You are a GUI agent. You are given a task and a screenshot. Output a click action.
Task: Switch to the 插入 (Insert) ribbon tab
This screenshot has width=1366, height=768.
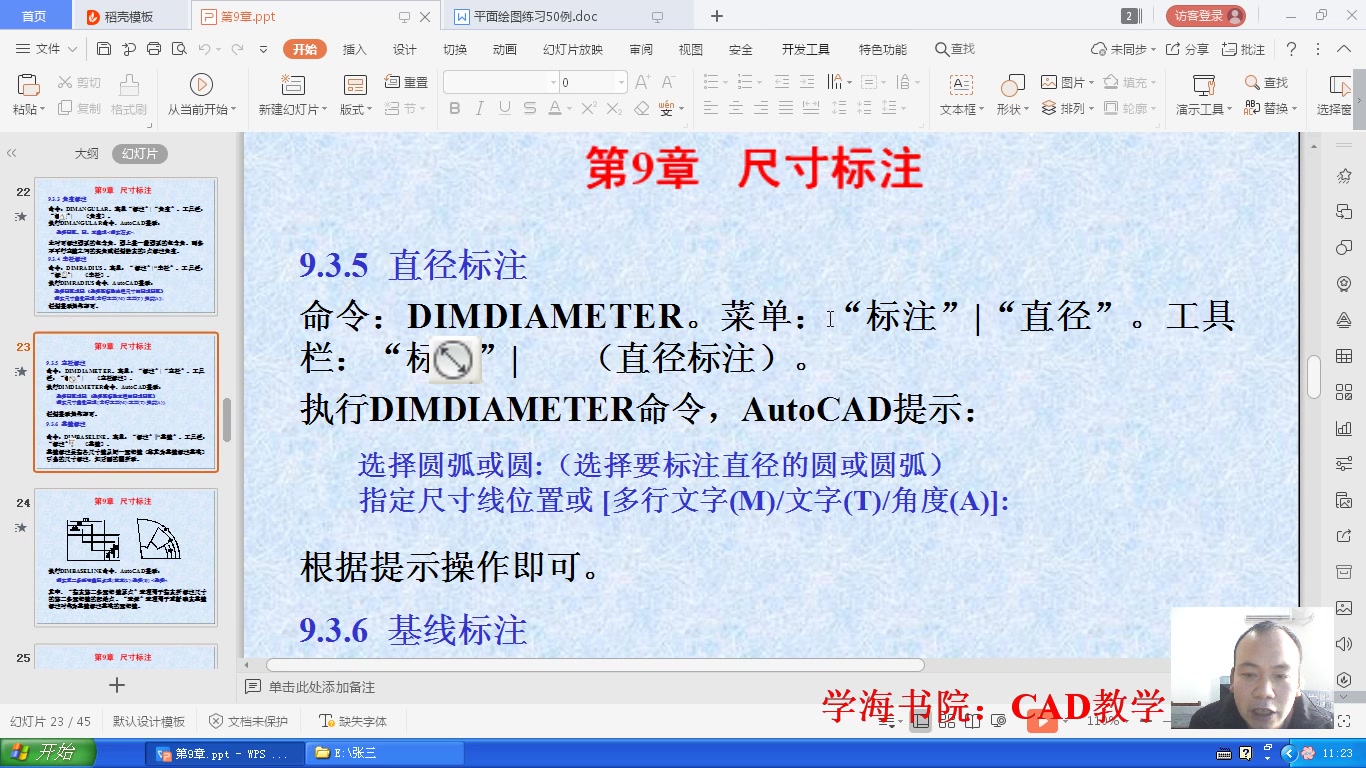[x=355, y=47]
